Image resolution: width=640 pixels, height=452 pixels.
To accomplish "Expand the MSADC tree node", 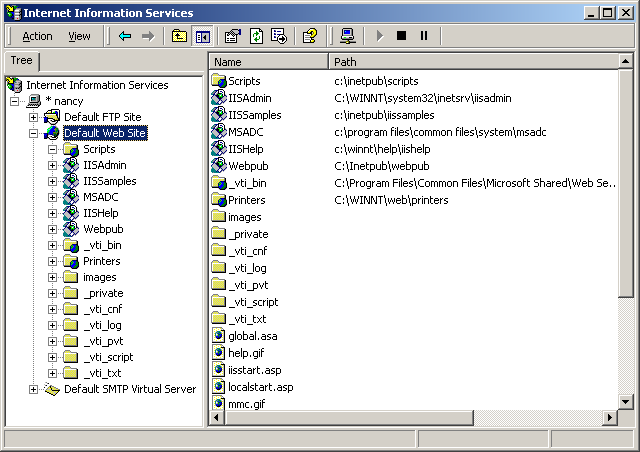I will pos(52,197).
